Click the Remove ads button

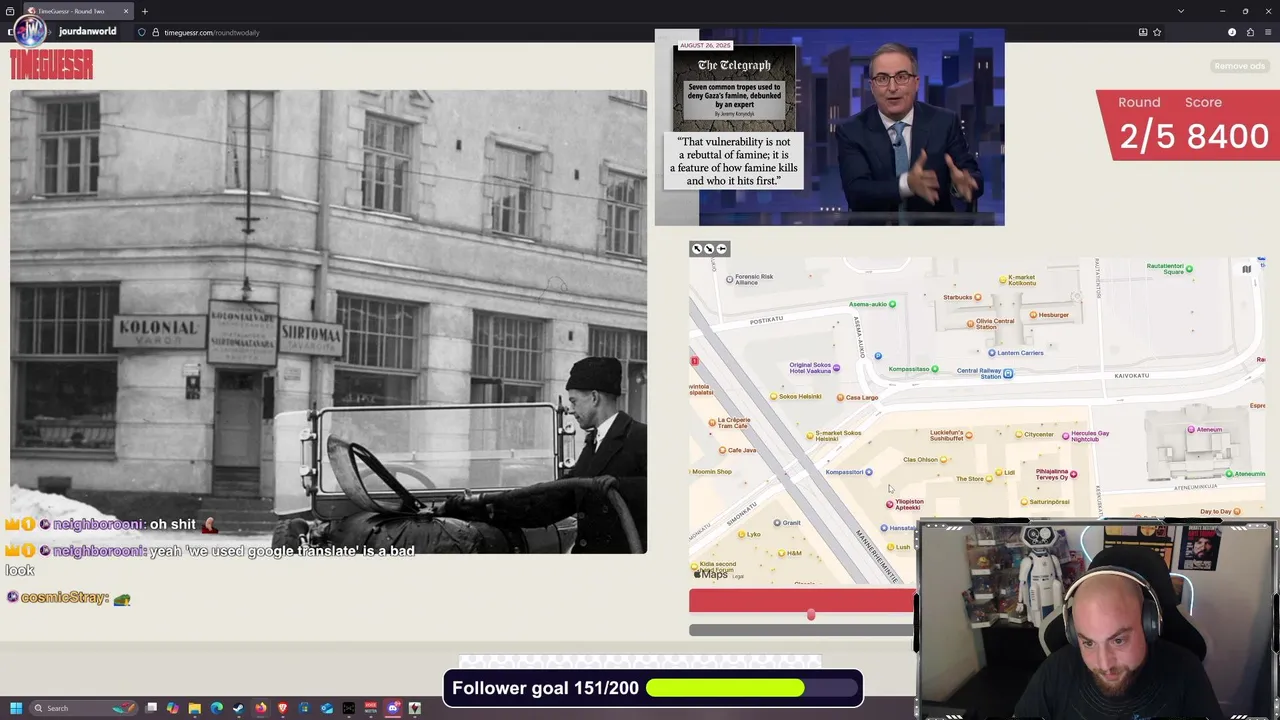(x=1239, y=66)
